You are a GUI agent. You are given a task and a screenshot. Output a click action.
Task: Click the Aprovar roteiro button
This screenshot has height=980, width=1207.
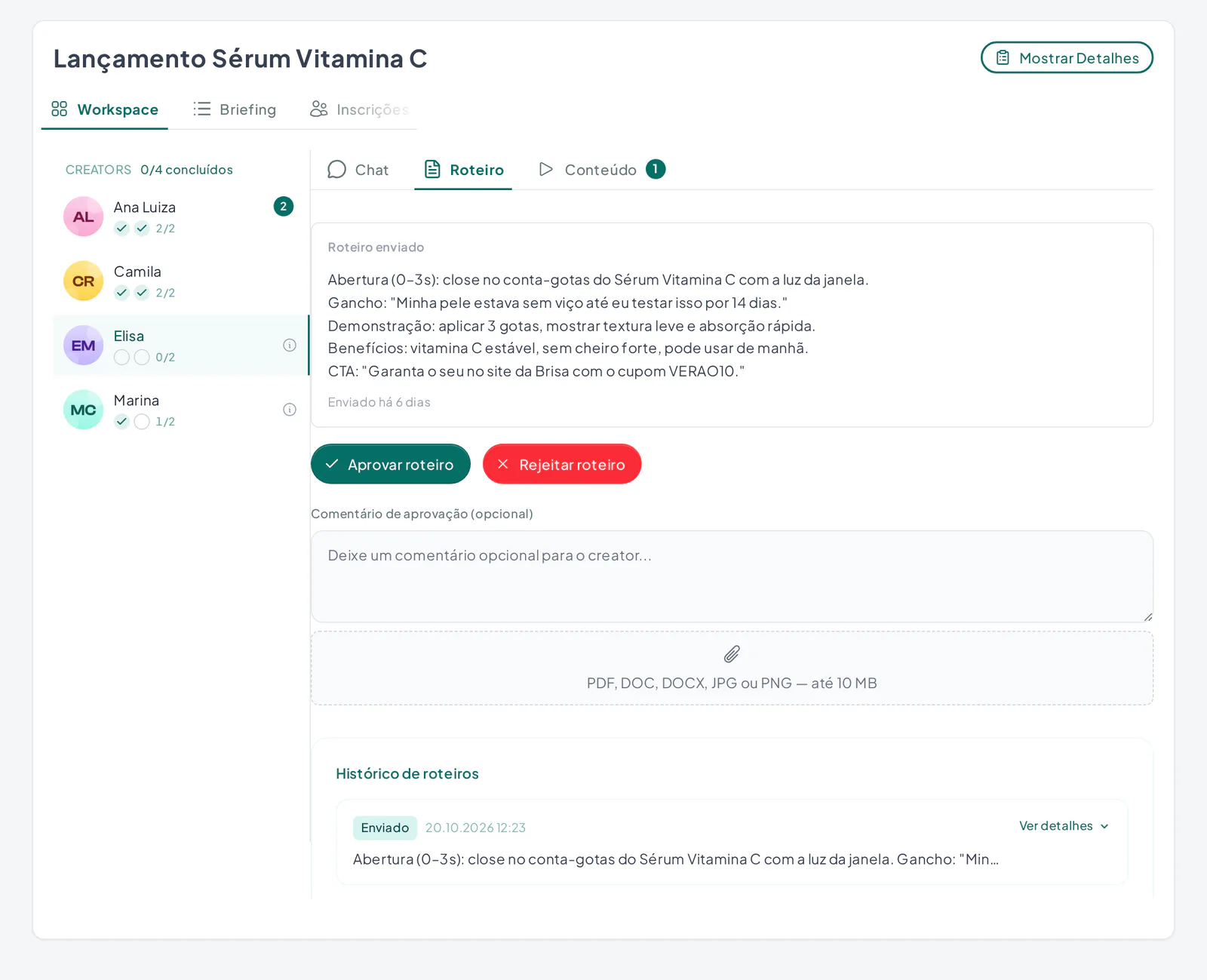391,464
